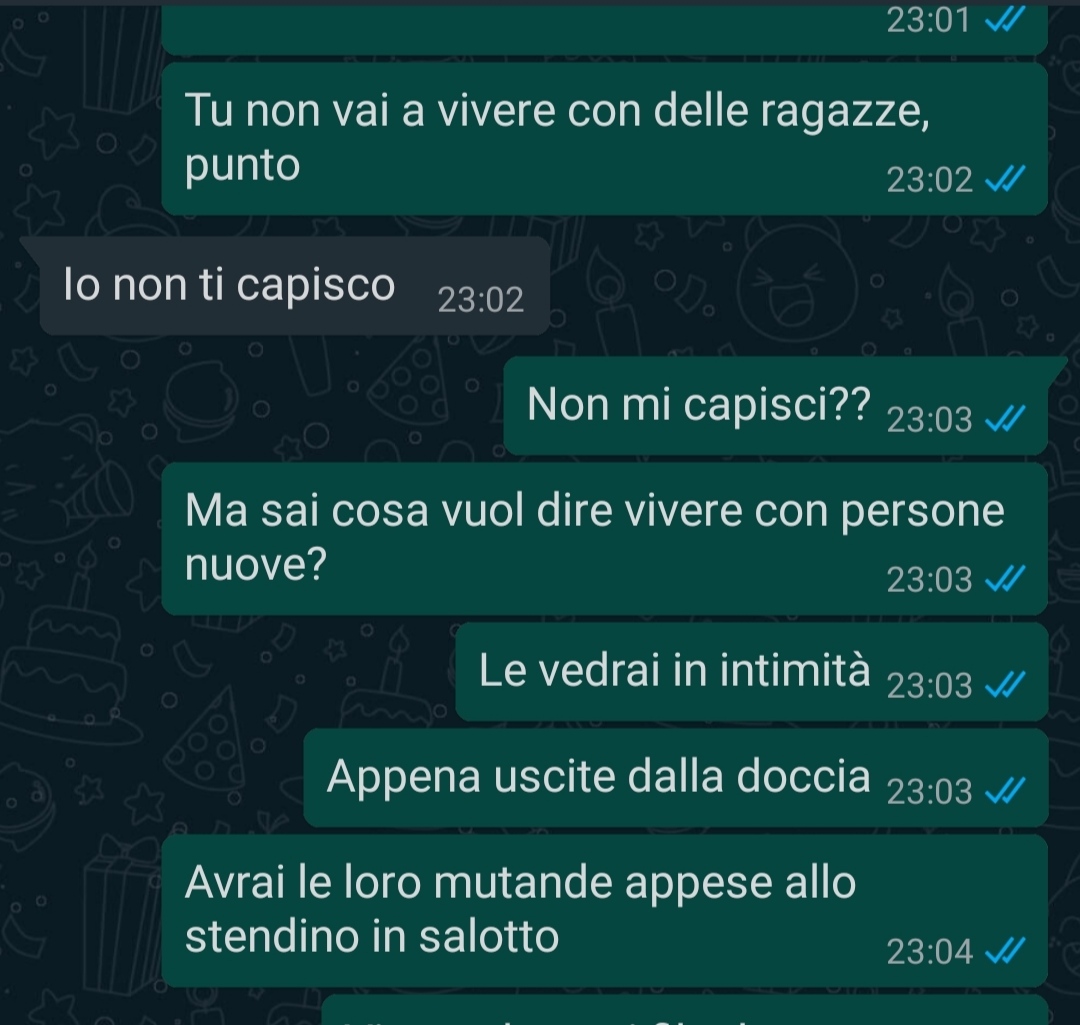Select the "Le vedrai in intimità" bubble
This screenshot has width=1080, height=1025.
coord(751,672)
